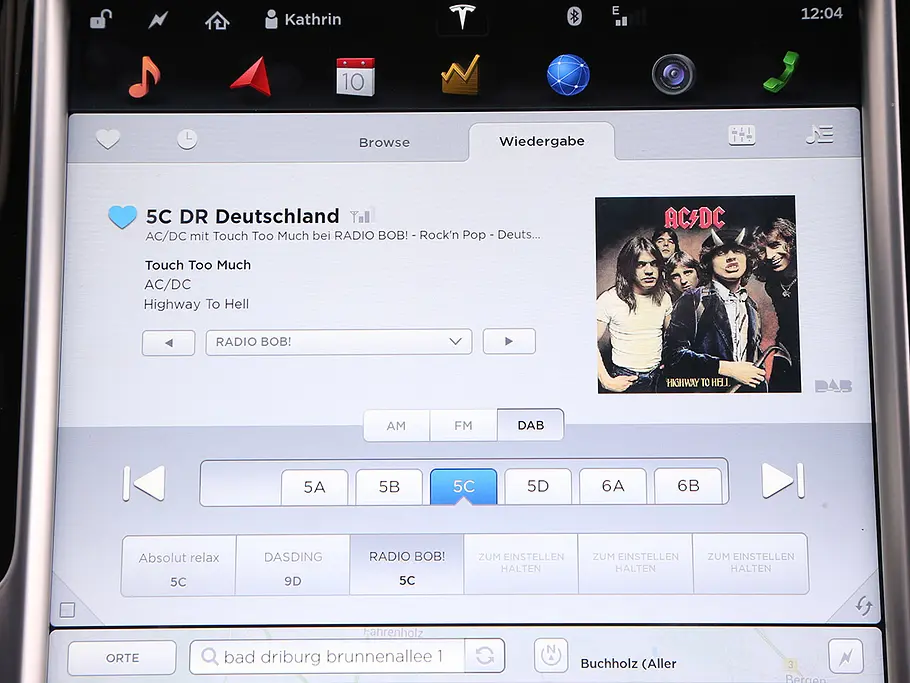This screenshot has height=683, width=910.
Task: Open the Phone app green handset
Action: [781, 72]
